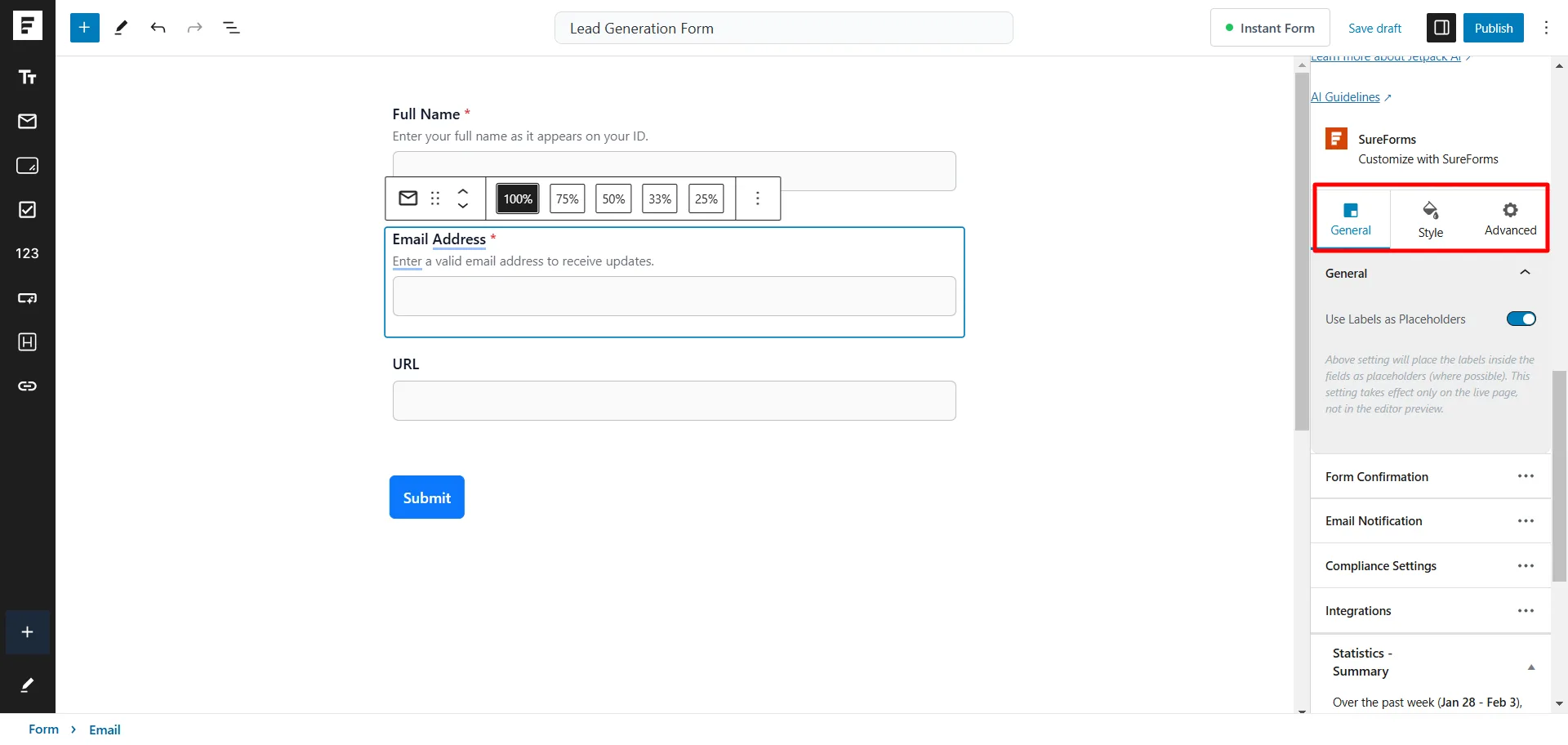Click the block inserter plus icon
Screen dimensions: 1568x745
(x=84, y=27)
